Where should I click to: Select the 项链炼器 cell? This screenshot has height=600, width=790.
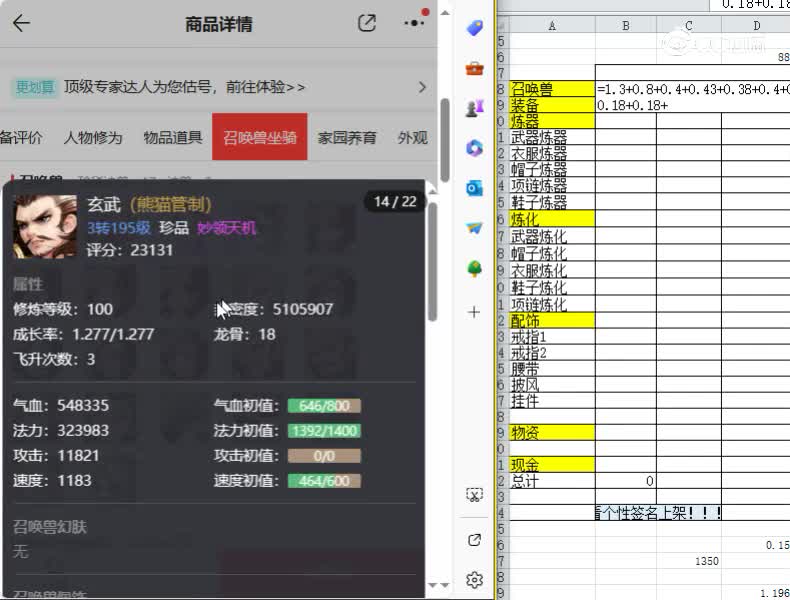tap(552, 185)
